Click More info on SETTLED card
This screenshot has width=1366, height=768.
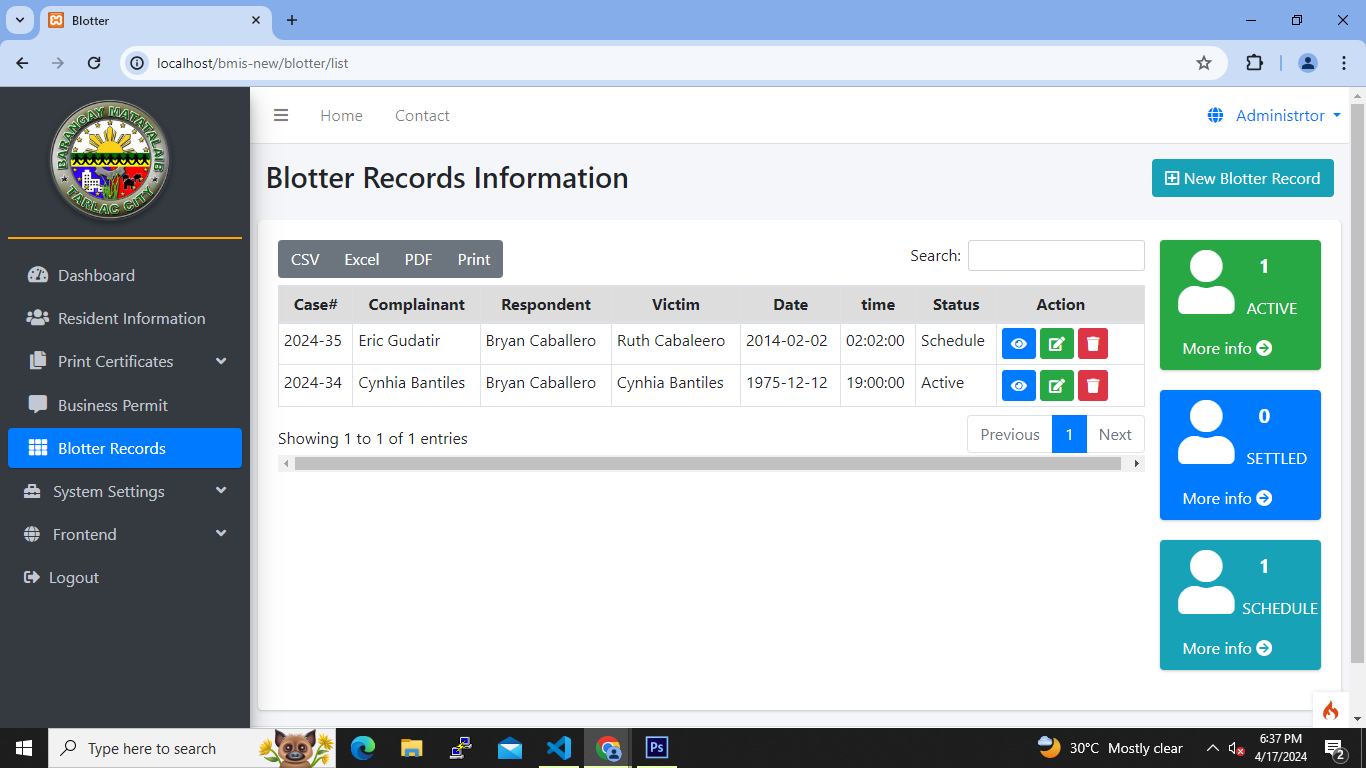(x=1227, y=498)
